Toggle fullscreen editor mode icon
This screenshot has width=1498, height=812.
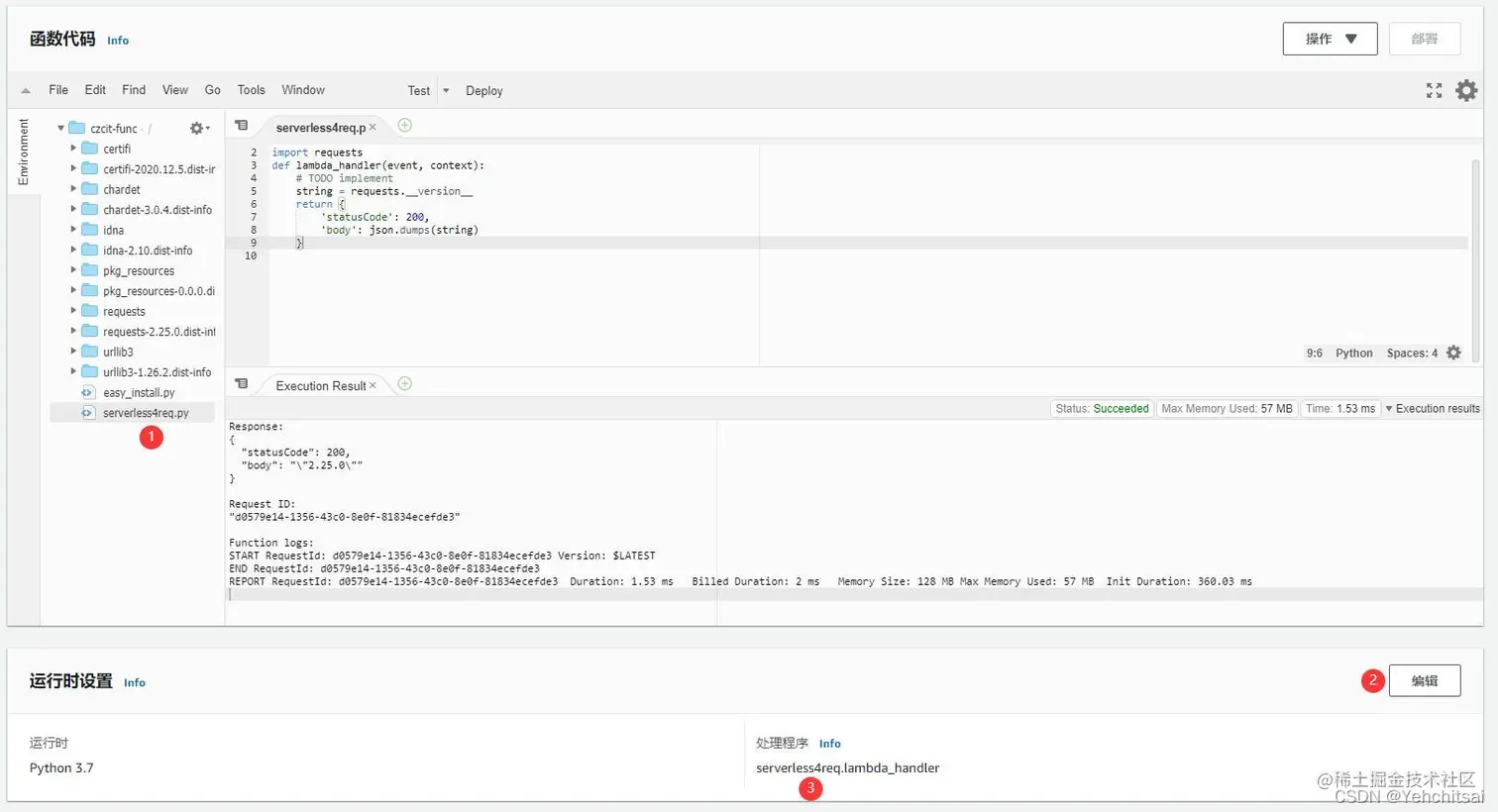pos(1434,90)
